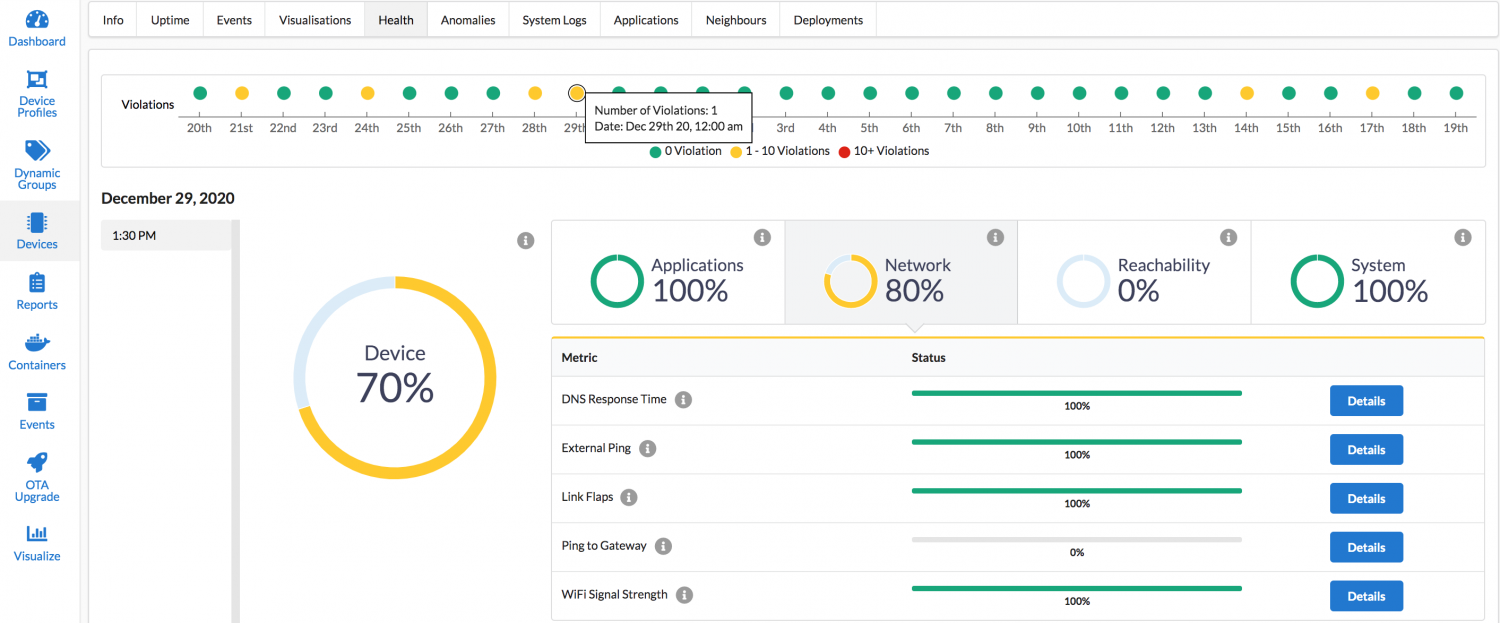Select the Health tab
1500x623 pixels.
click(396, 20)
